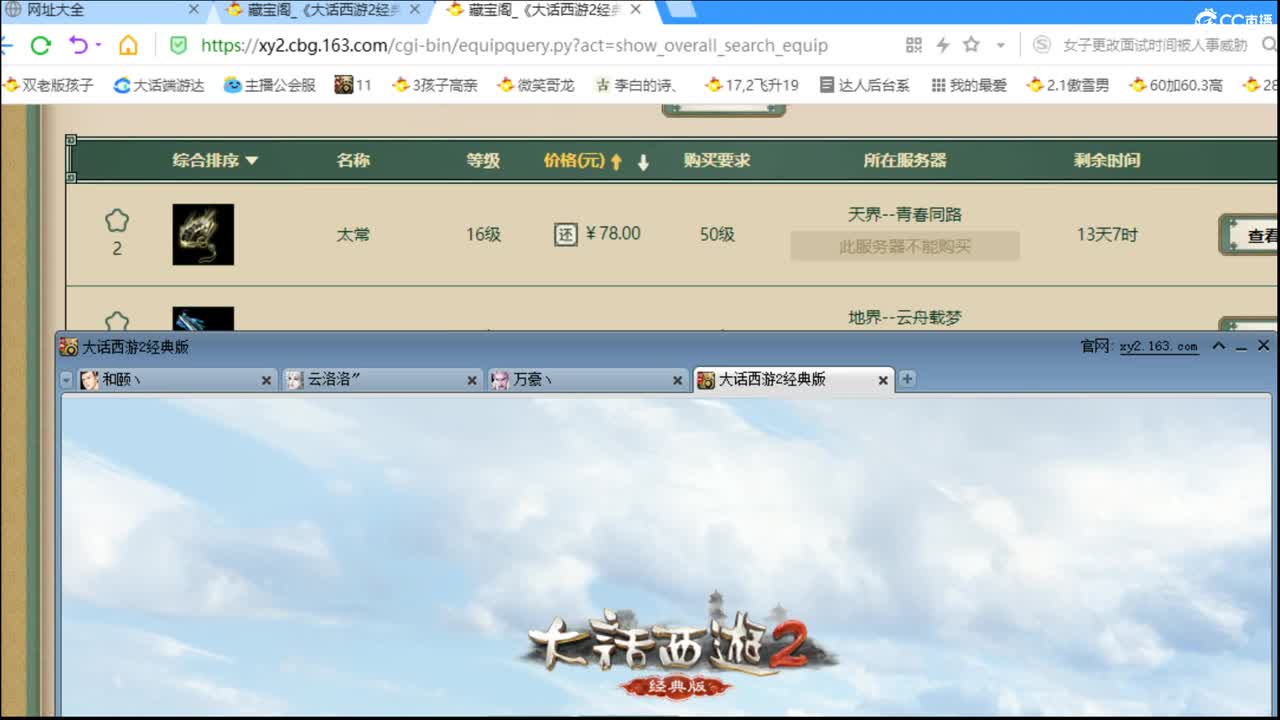
Task: Click the price ¥78.00
Action: click(613, 233)
